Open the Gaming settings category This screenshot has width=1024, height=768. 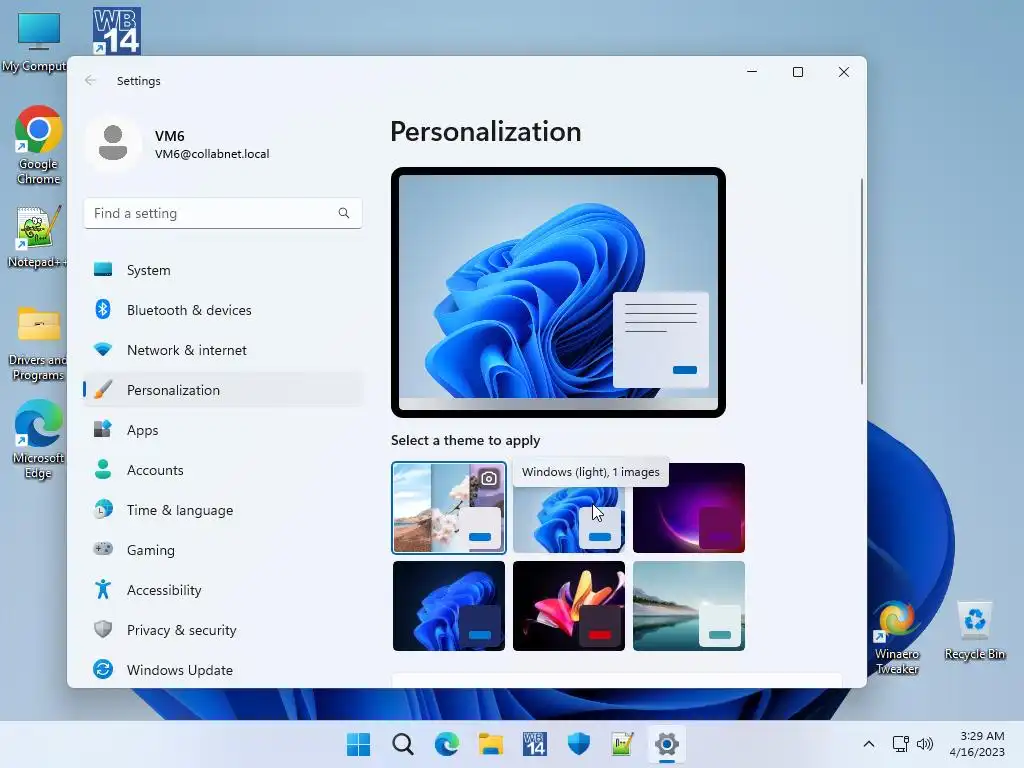pyautogui.click(x=223, y=550)
